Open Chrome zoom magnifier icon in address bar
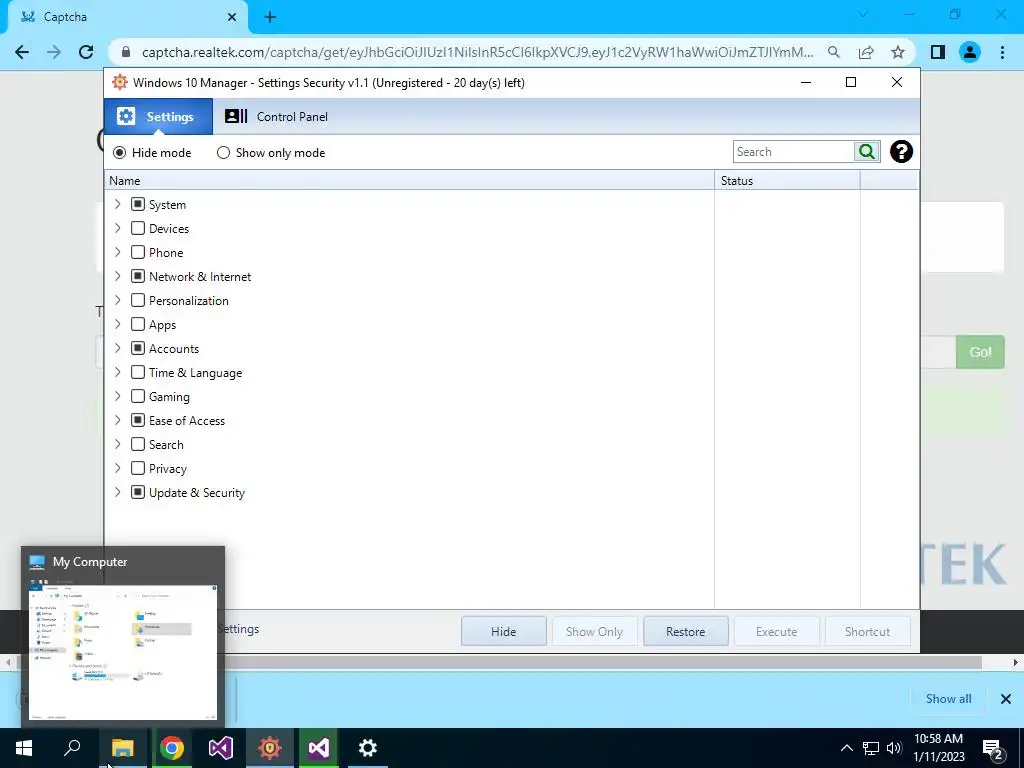Viewport: 1024px width, 768px height. (x=834, y=52)
